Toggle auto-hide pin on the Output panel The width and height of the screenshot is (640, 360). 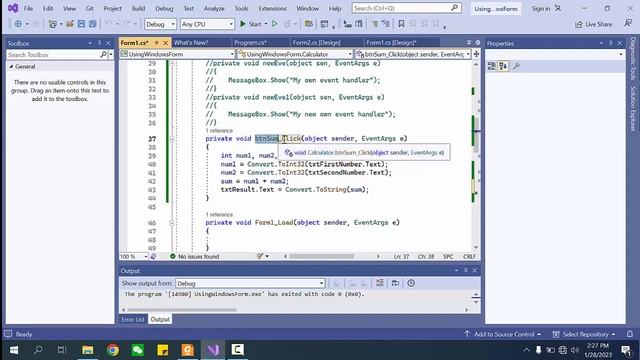click(465, 270)
